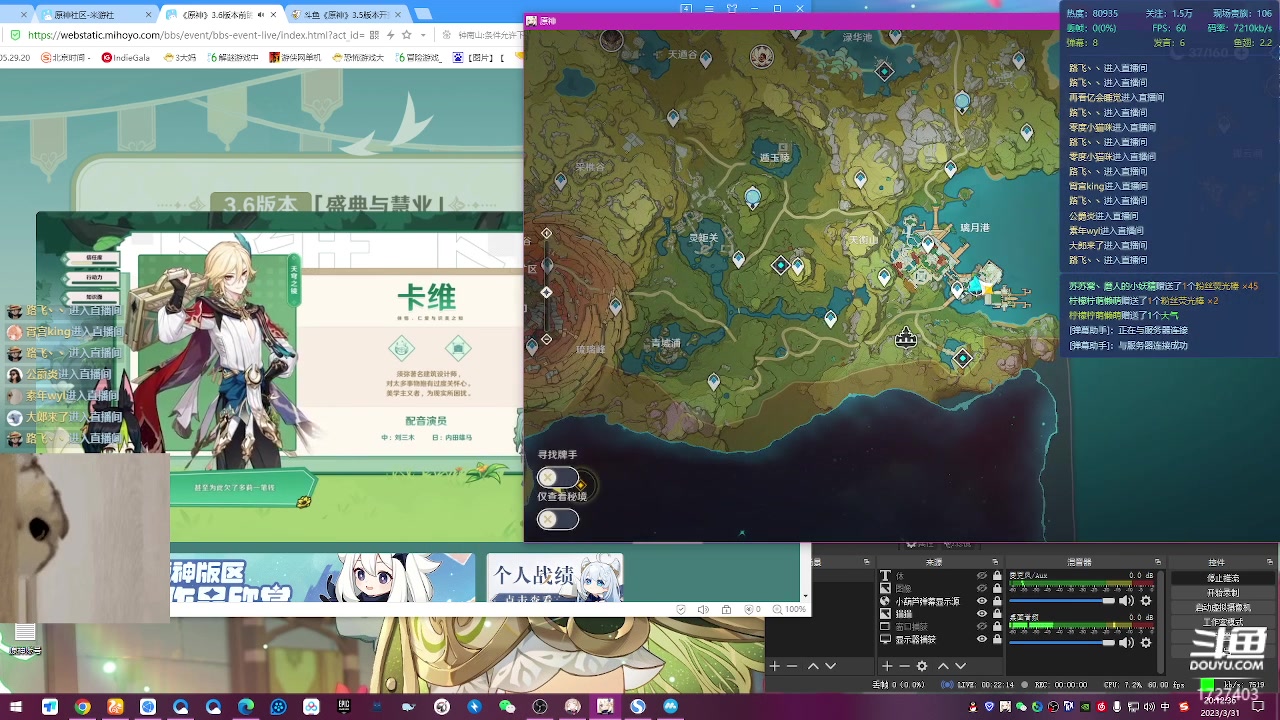The width and height of the screenshot is (1280, 720).
Task: Open the Windows notification center
Action: [x=1258, y=707]
